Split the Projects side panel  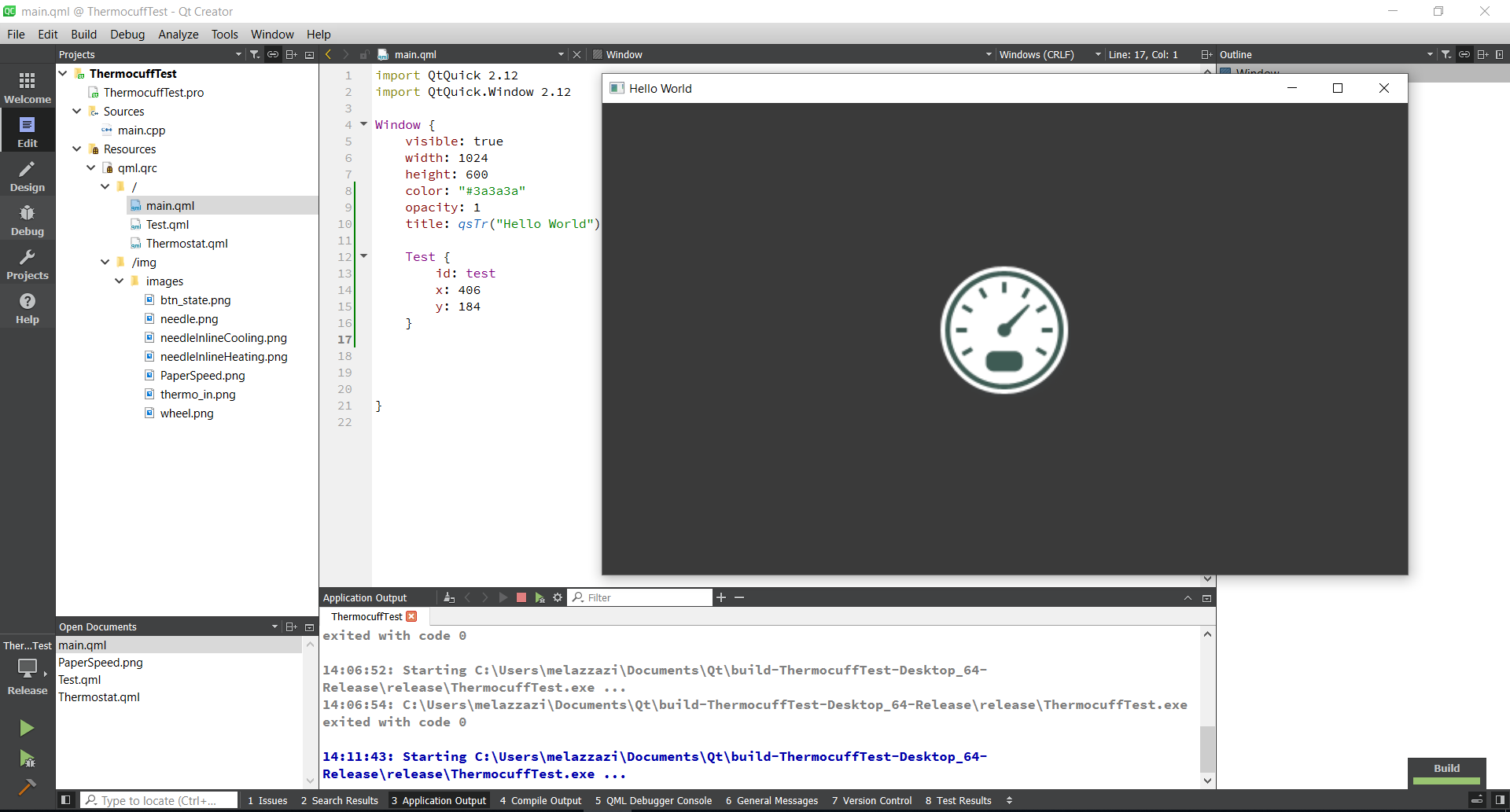pyautogui.click(x=291, y=54)
